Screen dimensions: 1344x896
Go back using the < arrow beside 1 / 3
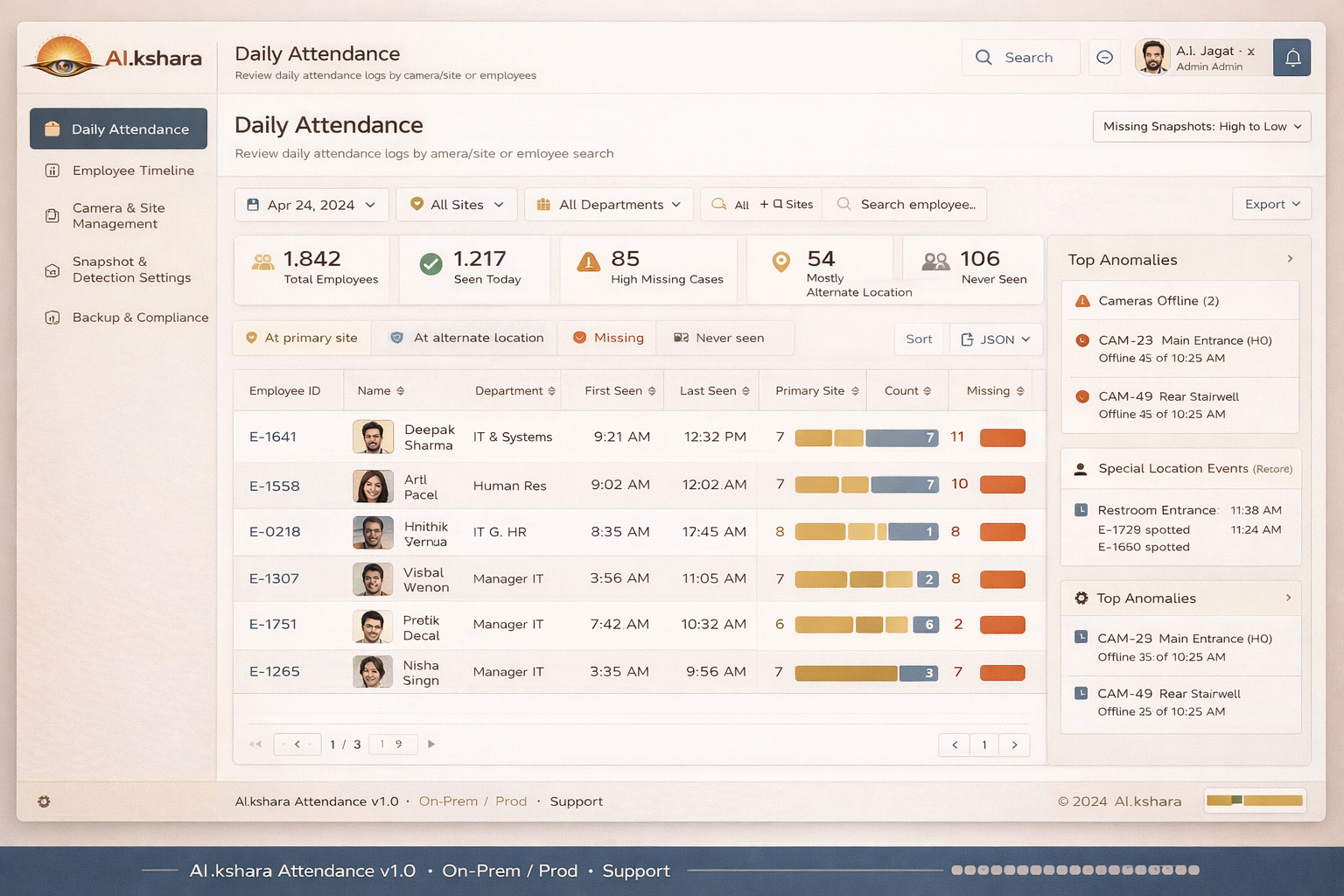(x=297, y=745)
